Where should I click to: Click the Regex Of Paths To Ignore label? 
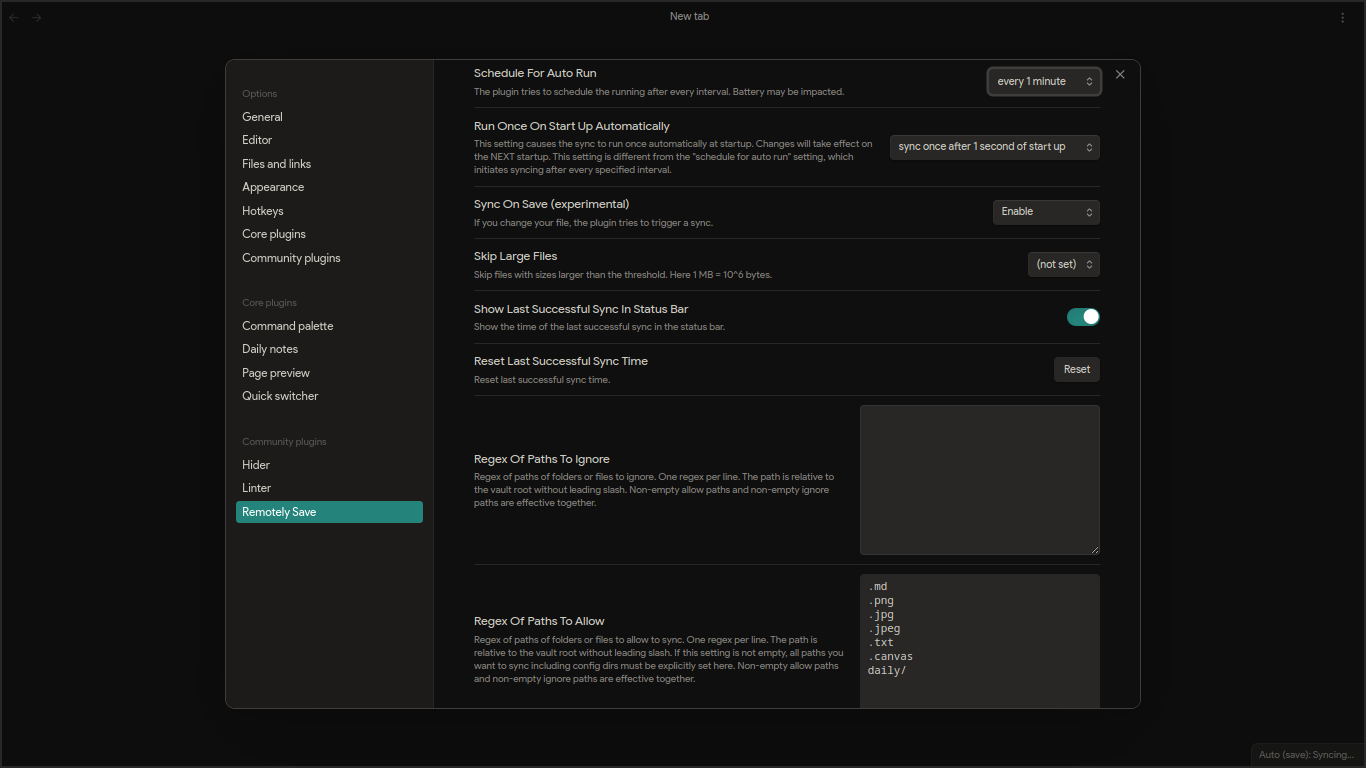(x=542, y=459)
